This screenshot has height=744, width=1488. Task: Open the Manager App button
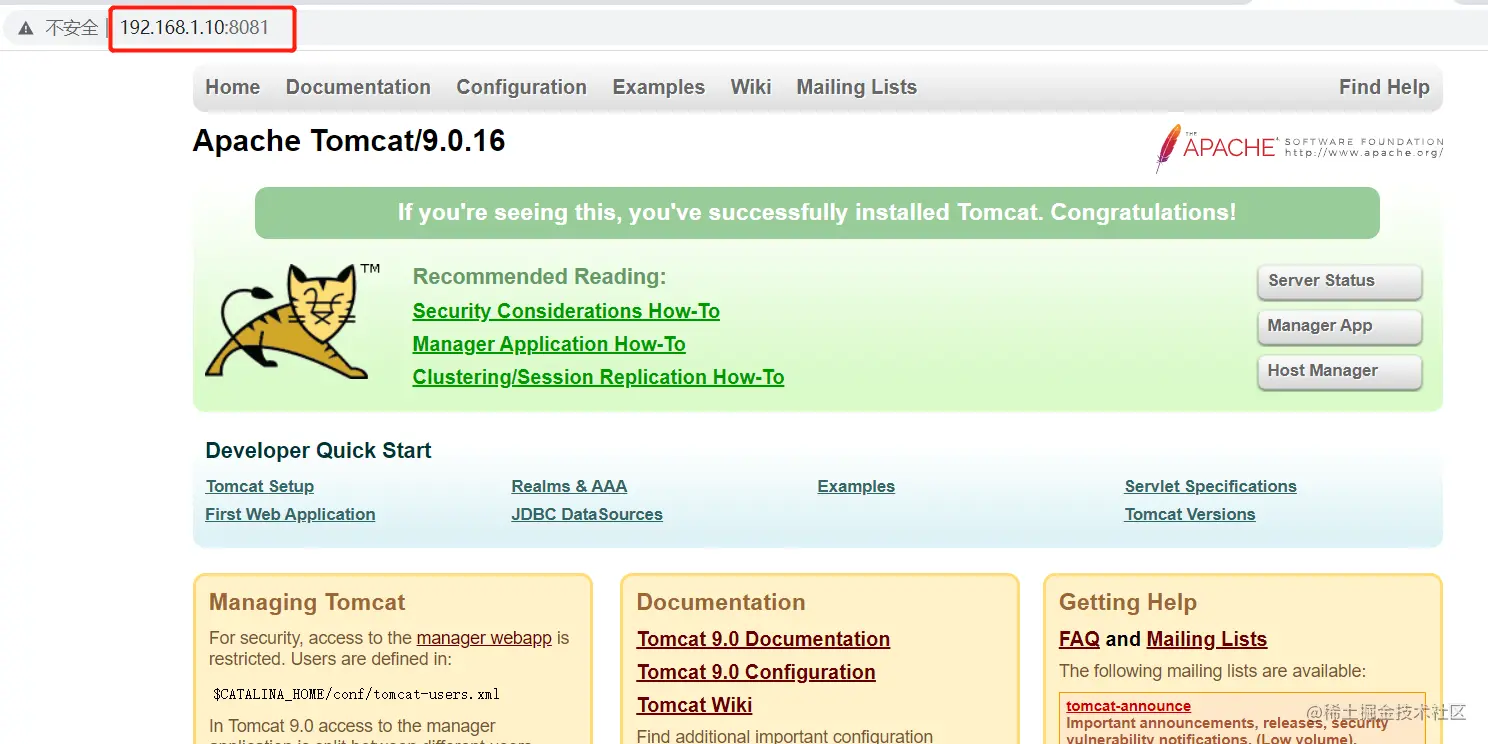tap(1339, 326)
